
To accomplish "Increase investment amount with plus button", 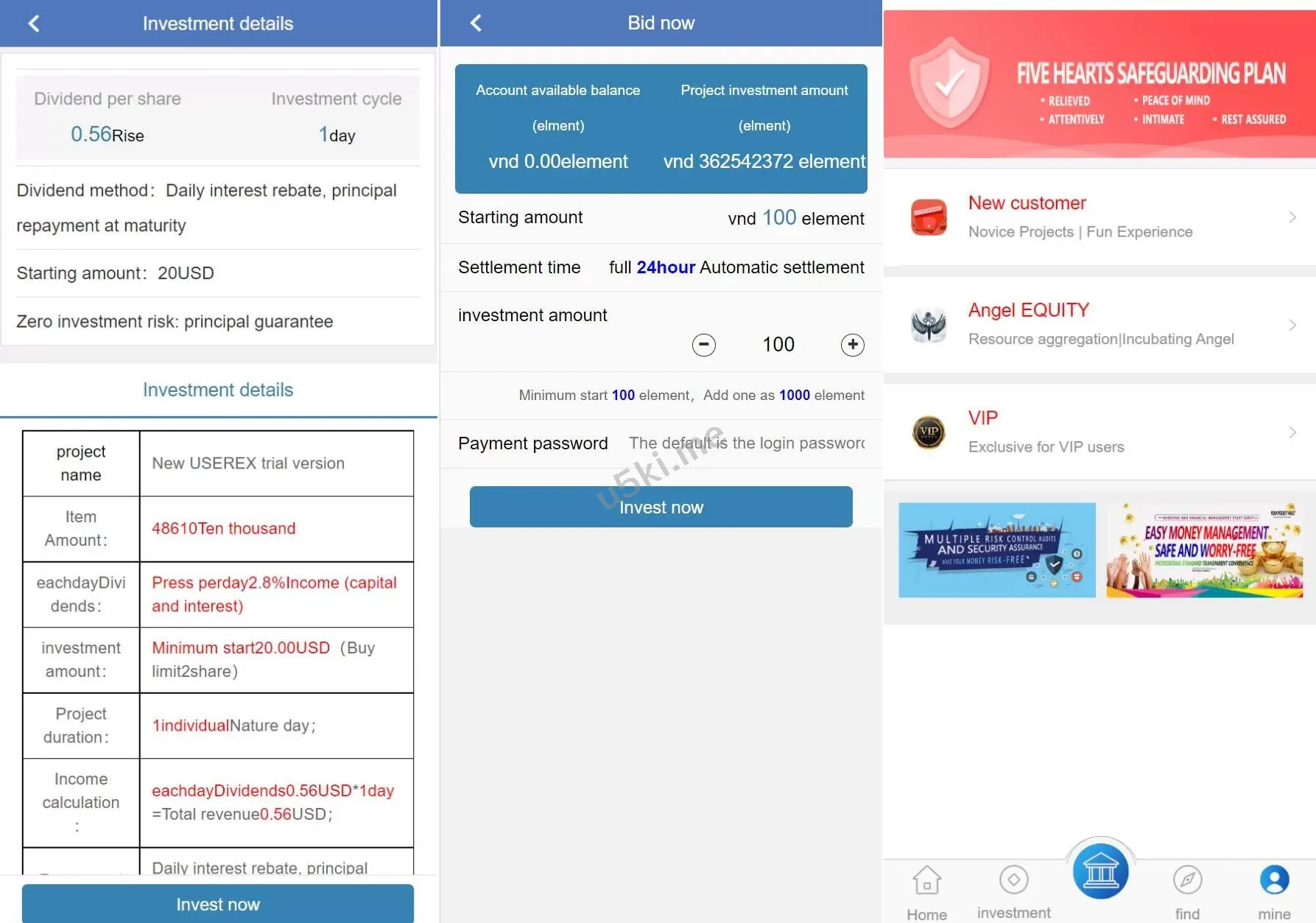I will click(852, 345).
